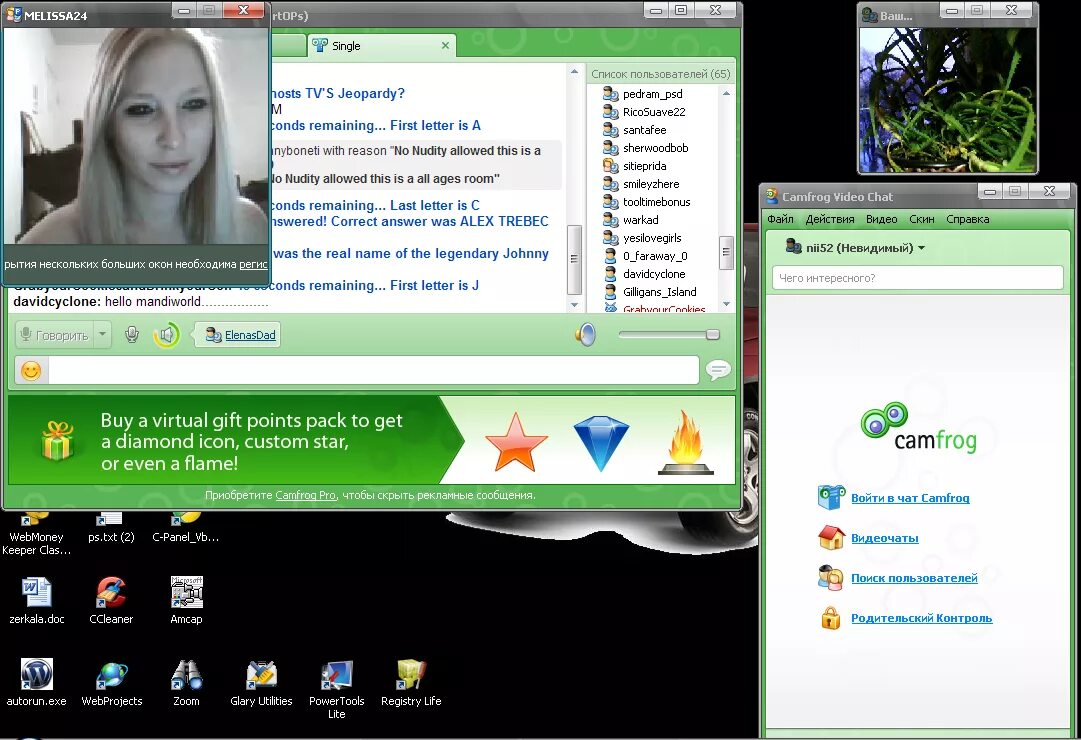
Task: Click Gilligans_Island user icon
Action: pos(610,292)
